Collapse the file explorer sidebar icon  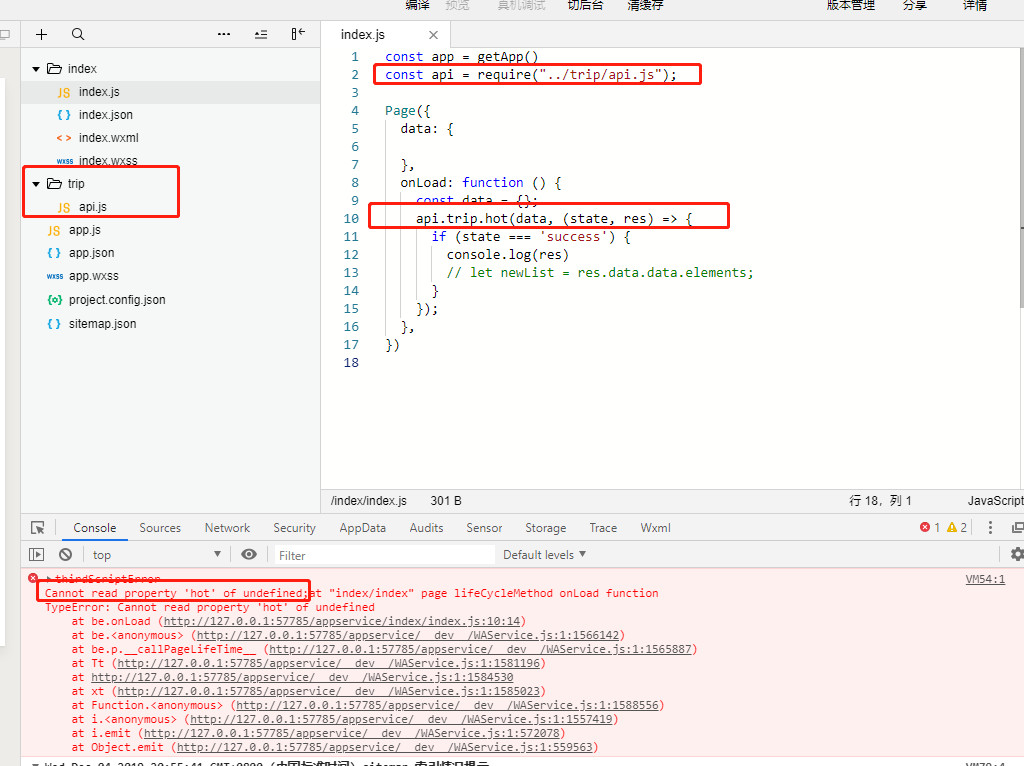coord(298,34)
